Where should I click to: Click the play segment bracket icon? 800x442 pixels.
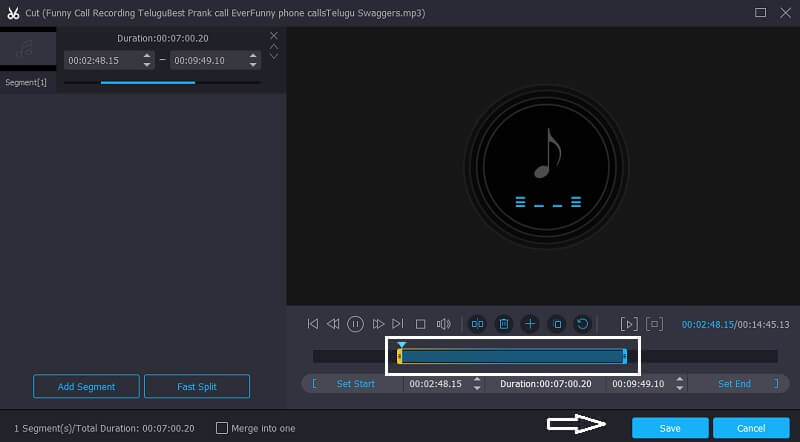[629, 324]
